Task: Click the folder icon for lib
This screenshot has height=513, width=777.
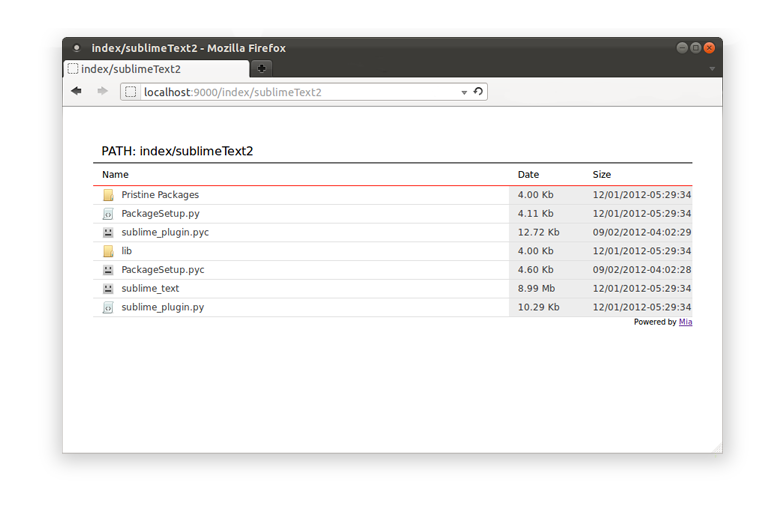Action: coord(108,251)
